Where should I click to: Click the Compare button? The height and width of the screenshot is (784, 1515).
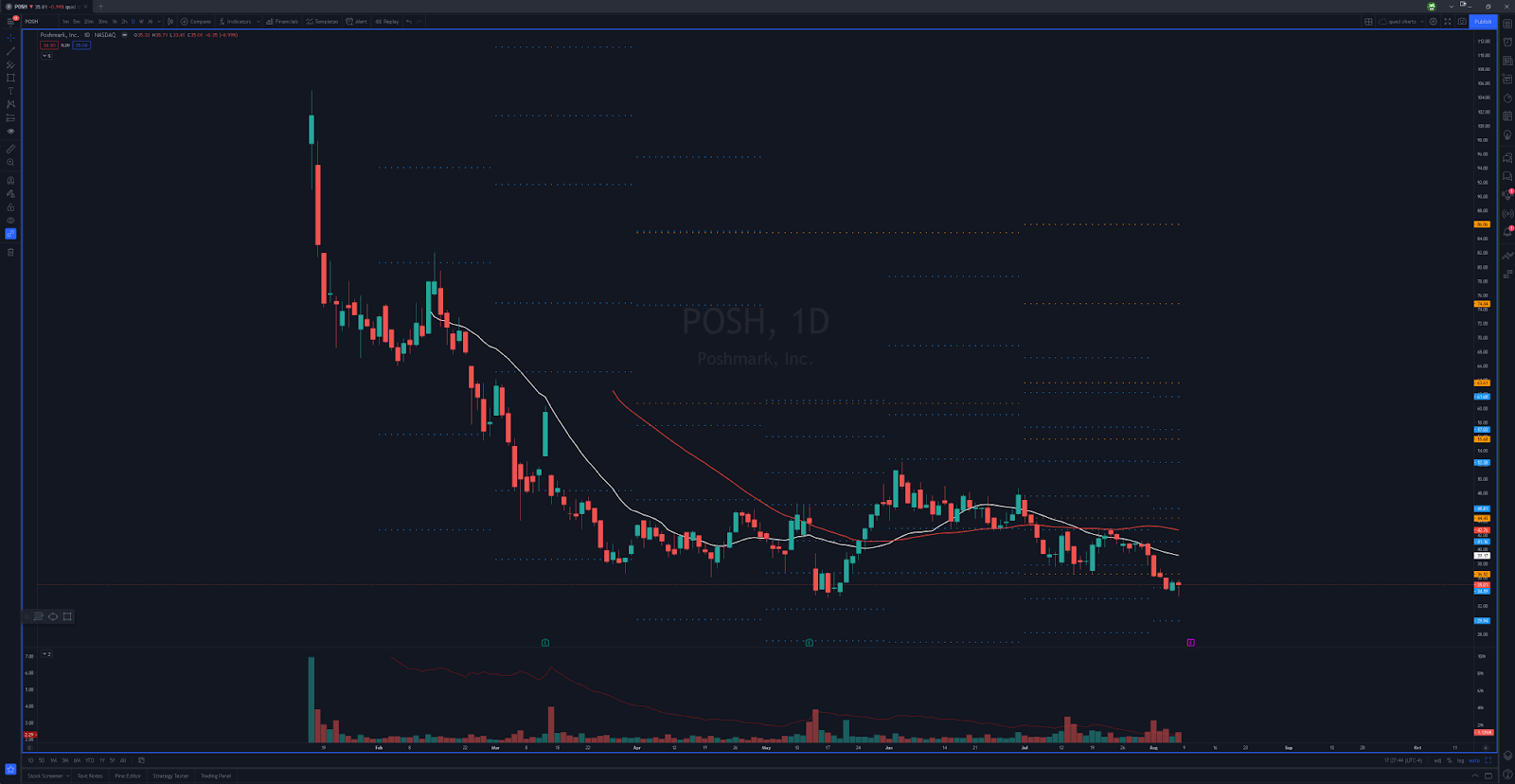[196, 21]
